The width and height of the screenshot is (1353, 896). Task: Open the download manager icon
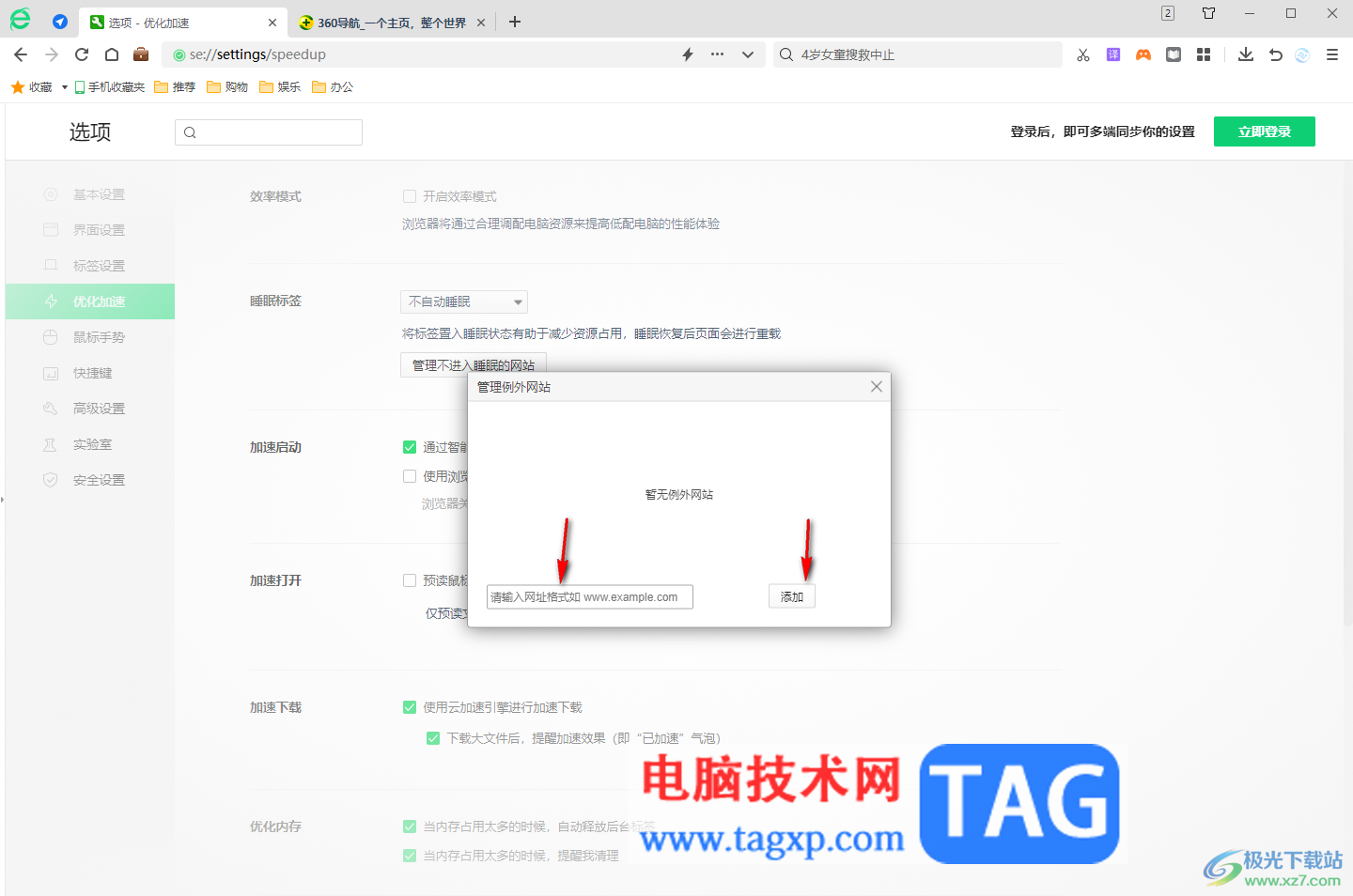(1245, 54)
